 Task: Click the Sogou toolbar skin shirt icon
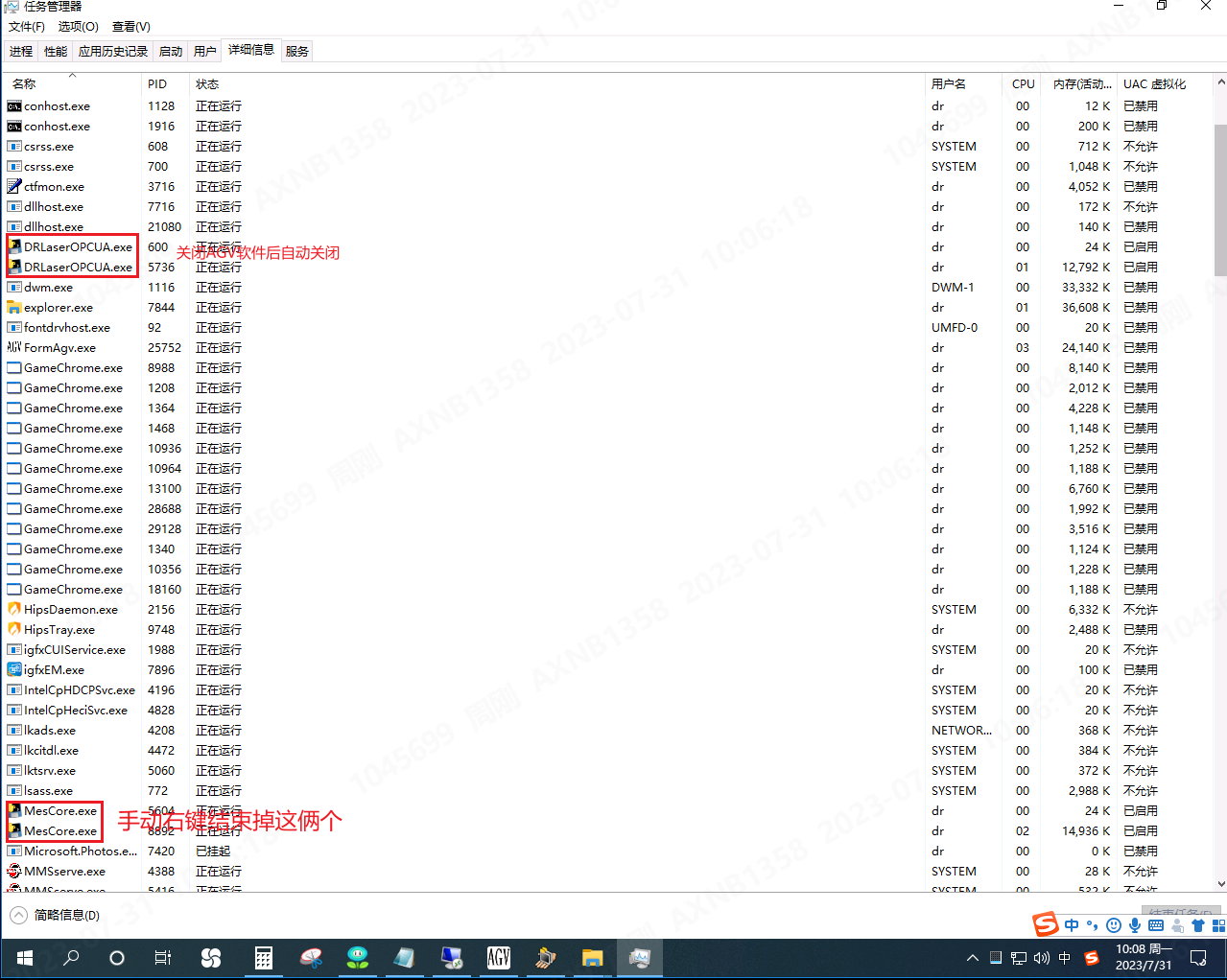1198,925
